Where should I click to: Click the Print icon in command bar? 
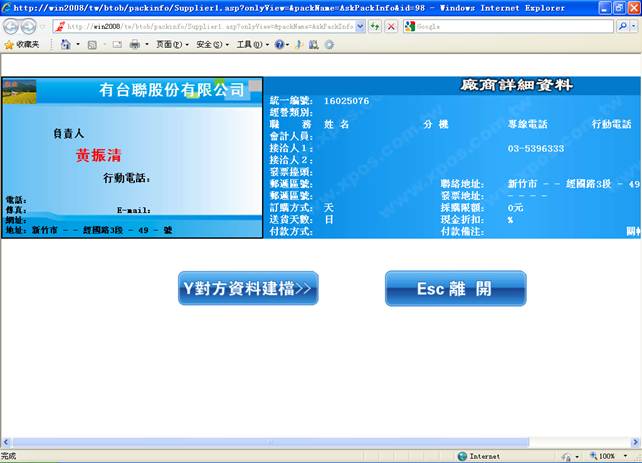tap(134, 45)
